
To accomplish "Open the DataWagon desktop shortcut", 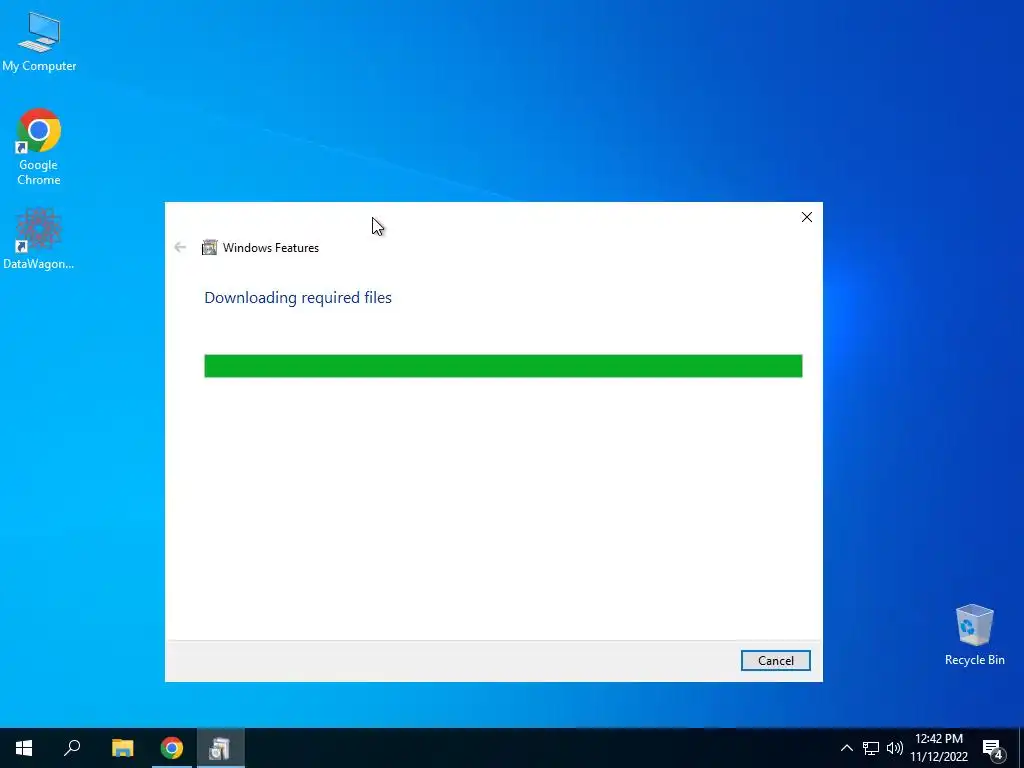I will pyautogui.click(x=39, y=239).
